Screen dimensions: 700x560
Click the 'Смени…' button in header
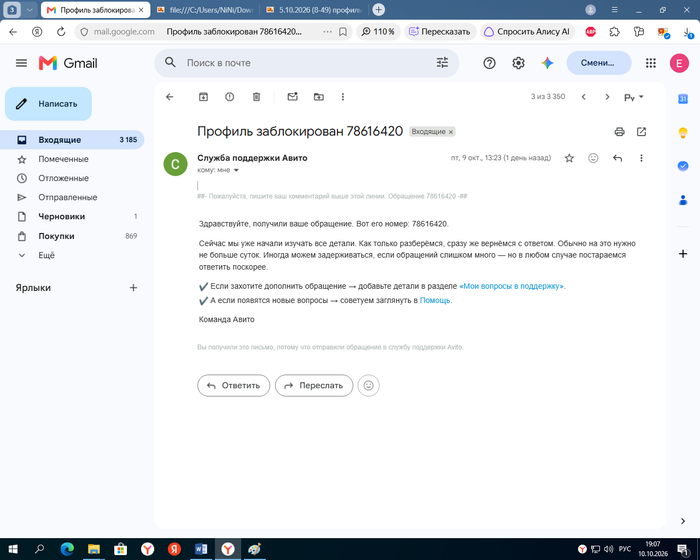coord(599,63)
